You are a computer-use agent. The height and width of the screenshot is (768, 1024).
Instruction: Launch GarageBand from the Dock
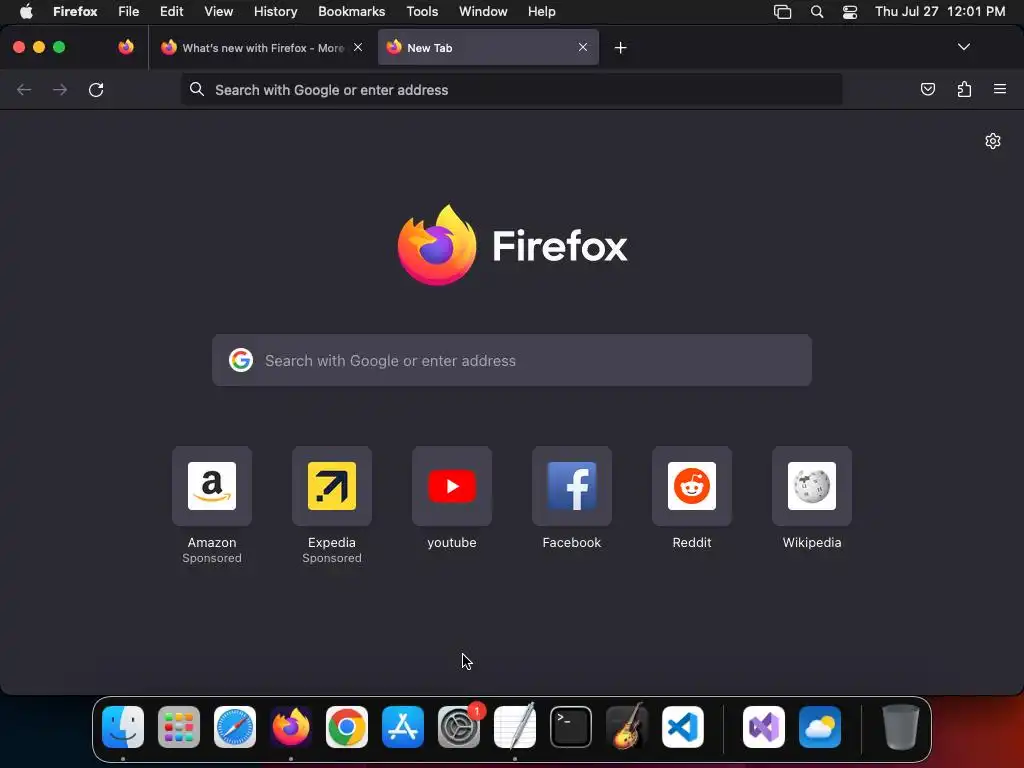pyautogui.click(x=627, y=726)
